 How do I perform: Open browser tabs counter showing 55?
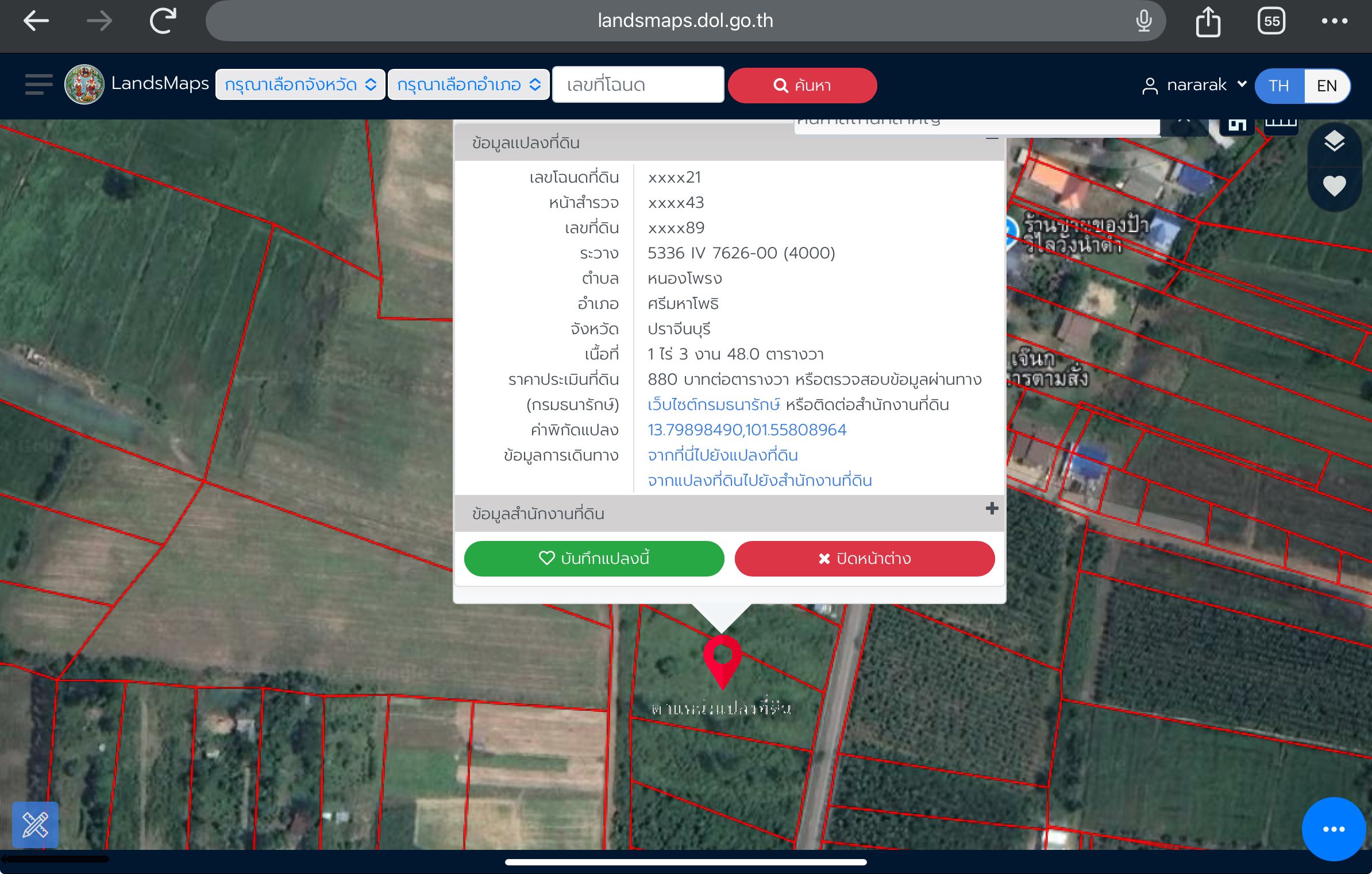coord(1271,21)
